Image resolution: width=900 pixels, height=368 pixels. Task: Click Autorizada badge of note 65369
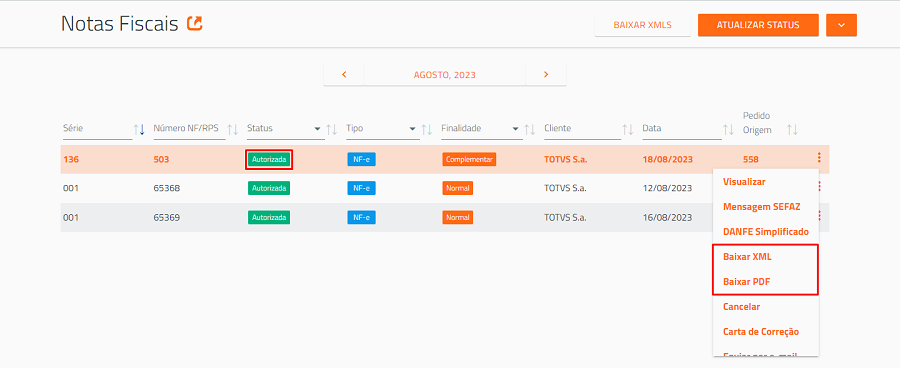tap(269, 218)
